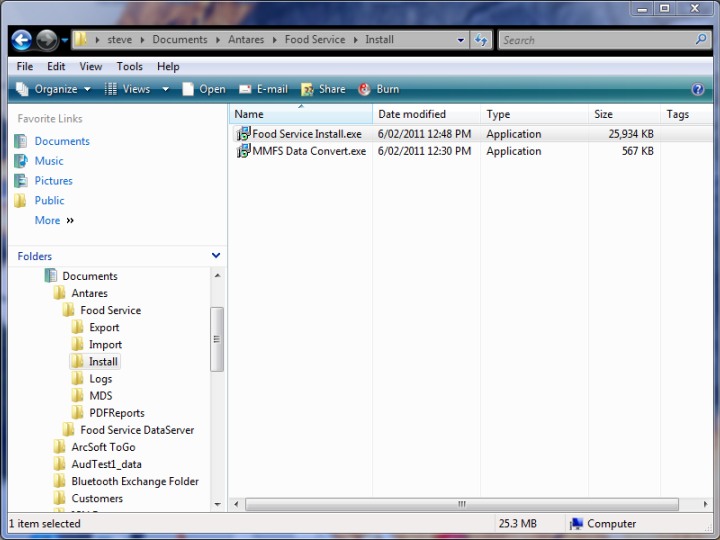
Task: Click the greyed Forward arrow button
Action: point(47,40)
